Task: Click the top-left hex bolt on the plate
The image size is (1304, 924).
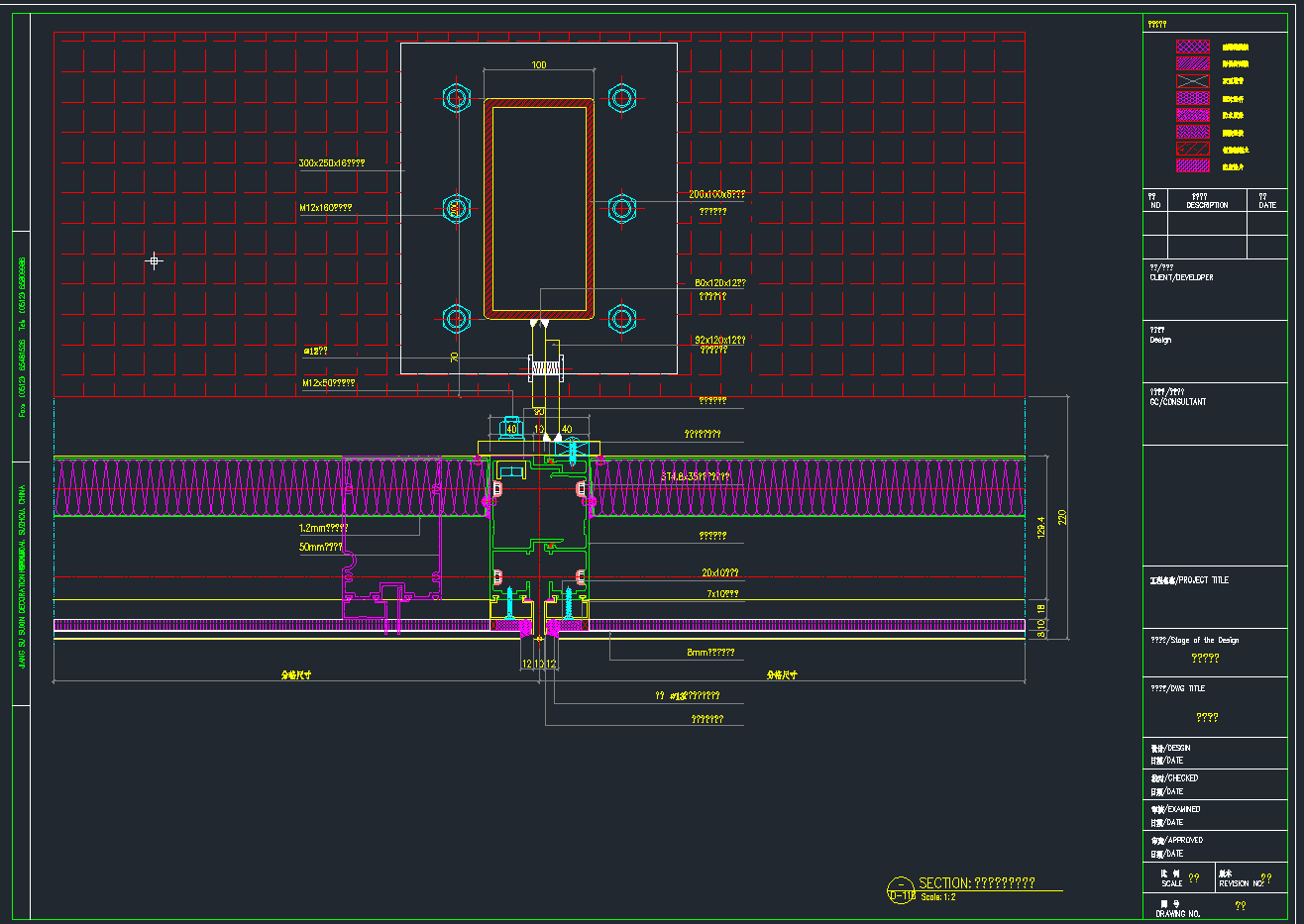Action: (456, 98)
